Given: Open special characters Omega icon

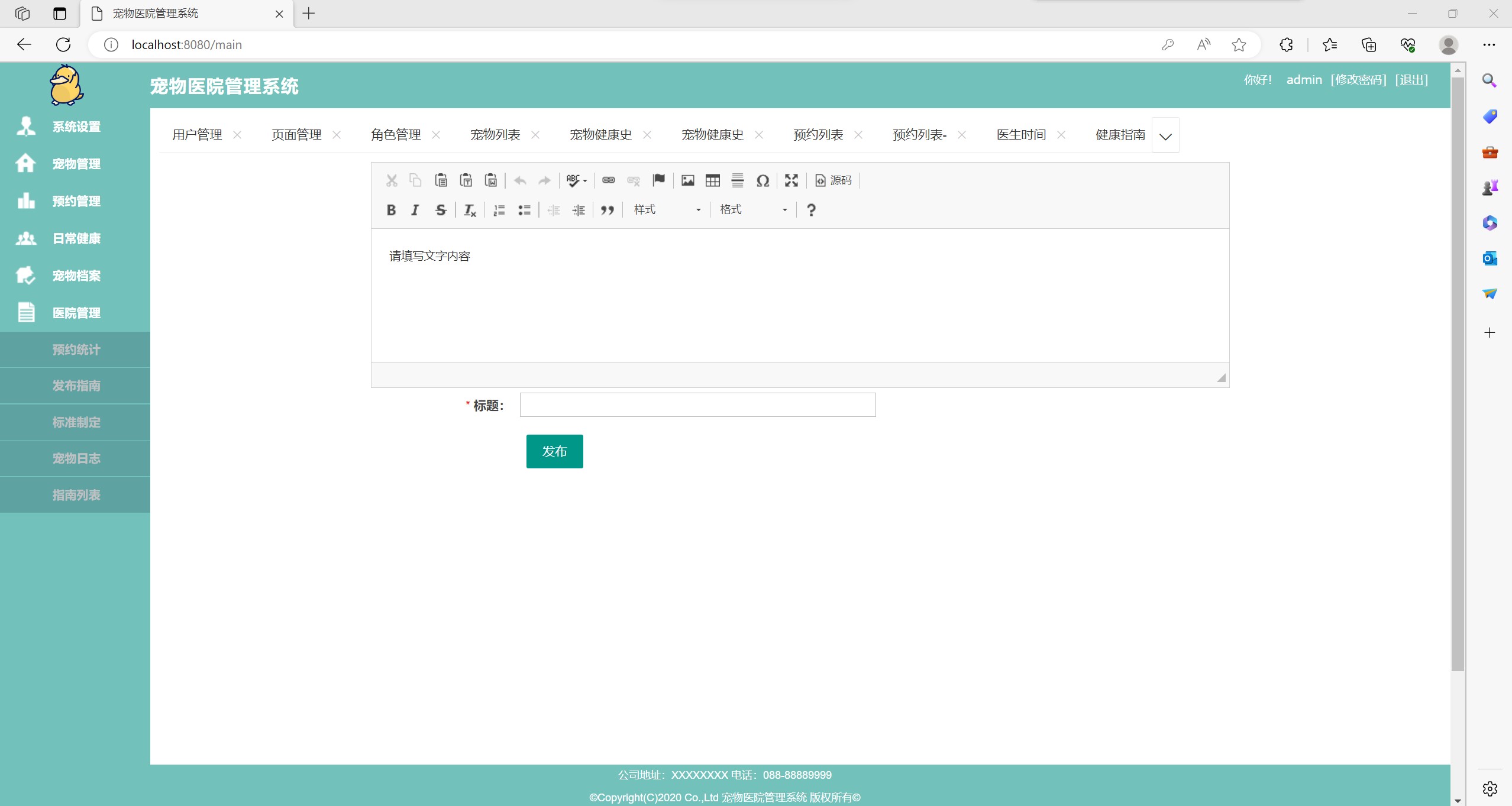Looking at the screenshot, I should 763,180.
